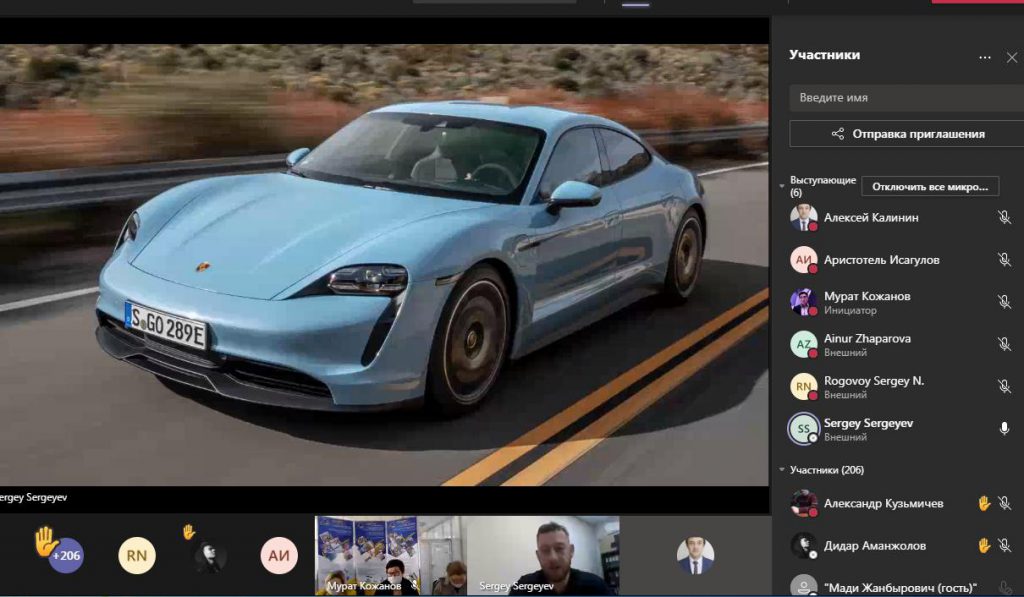1024x597 pixels.
Task: Click the name "Мади Жанбырович (гость)"
Action: [901, 588]
